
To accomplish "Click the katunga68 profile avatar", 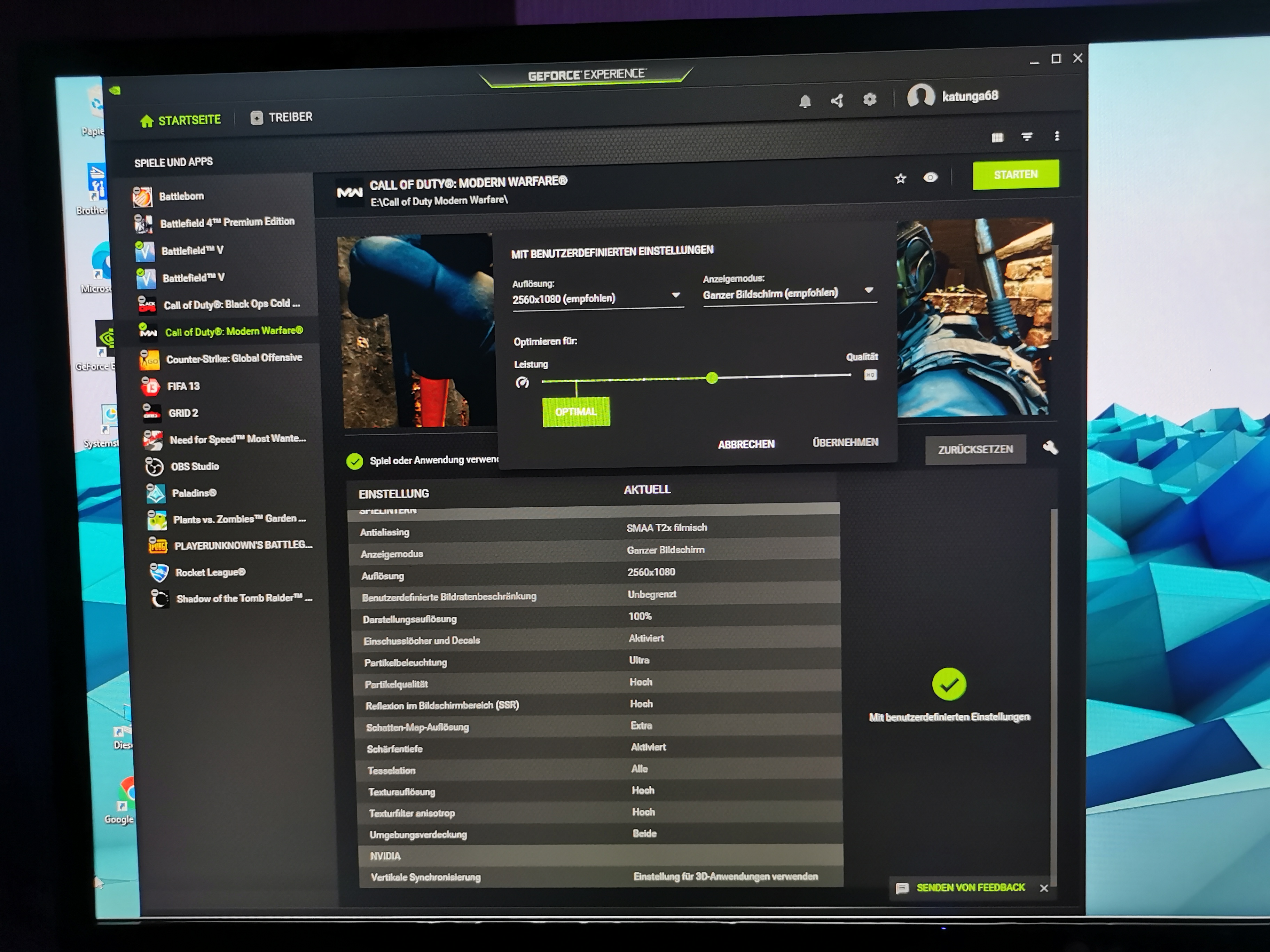I will tap(920, 96).
